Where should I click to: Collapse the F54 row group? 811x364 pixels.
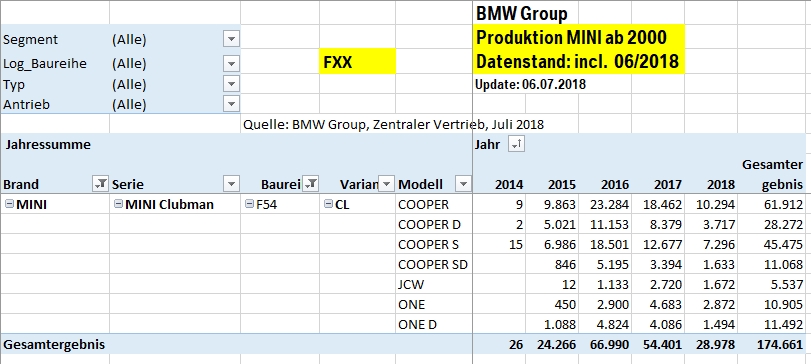click(x=249, y=204)
